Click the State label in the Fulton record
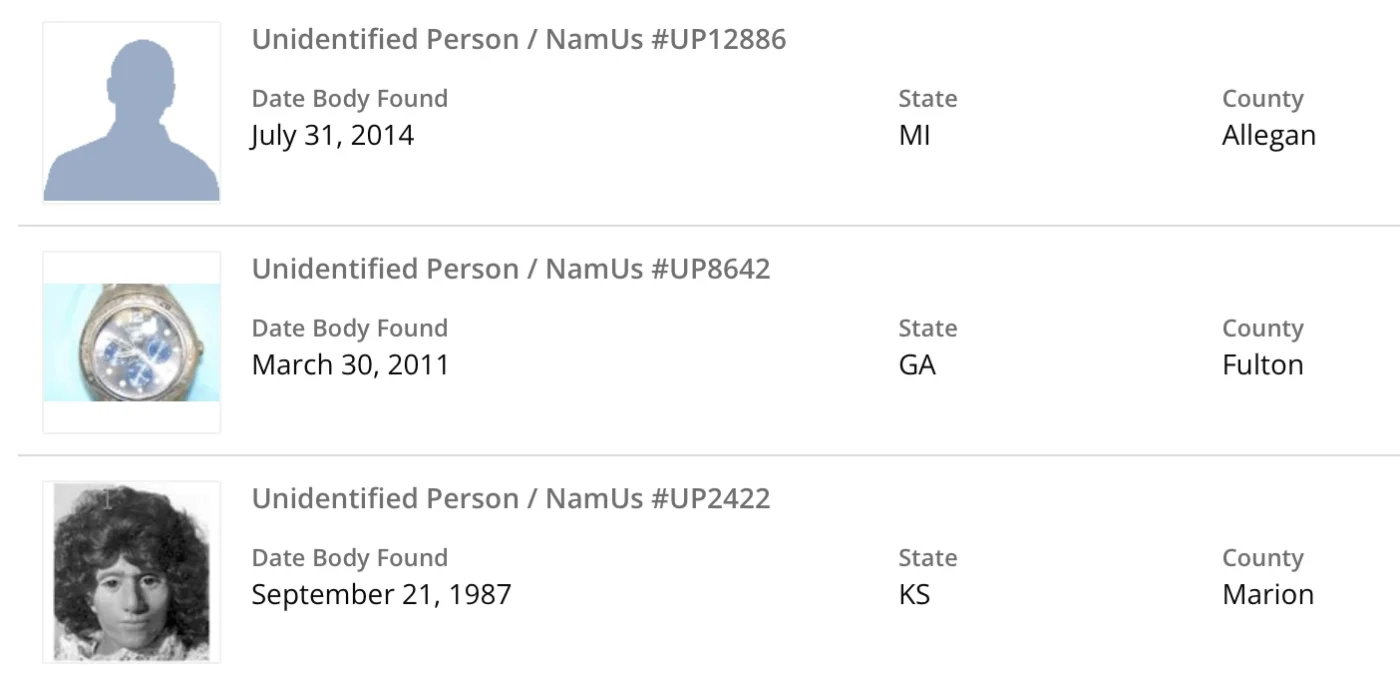1400x680 pixels. [927, 328]
